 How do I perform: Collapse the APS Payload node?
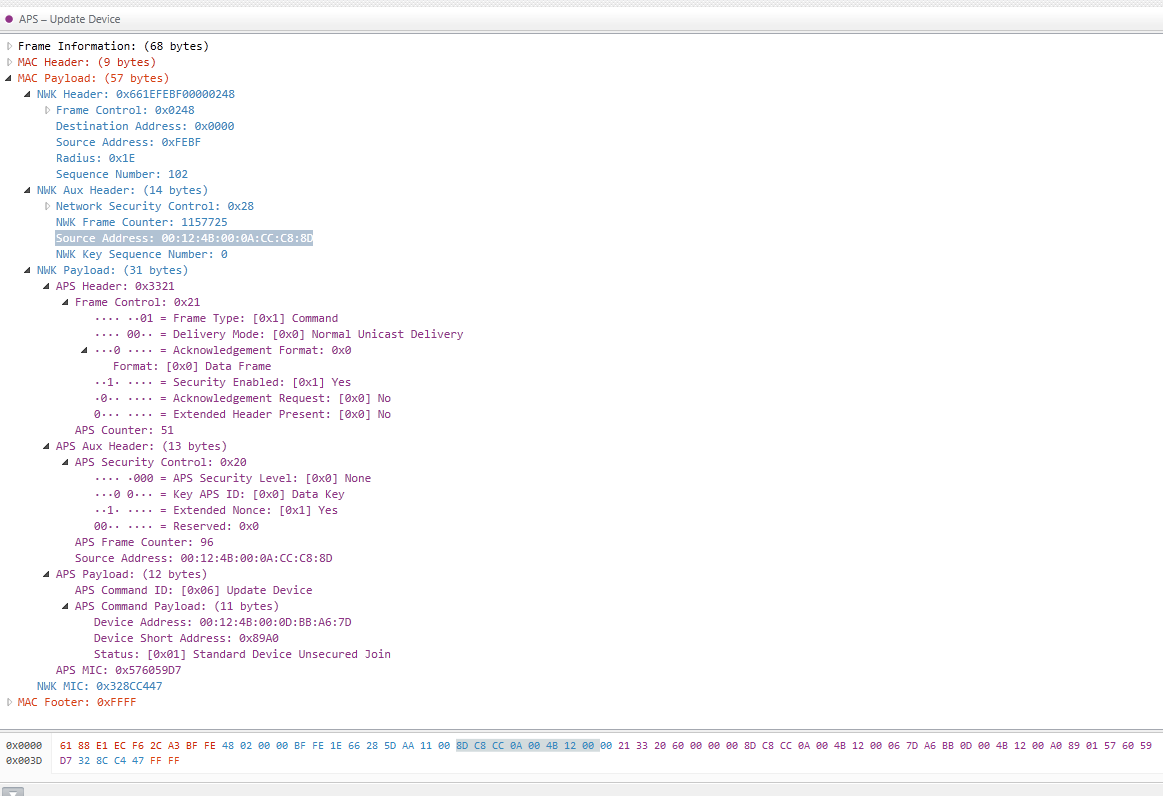point(47,574)
